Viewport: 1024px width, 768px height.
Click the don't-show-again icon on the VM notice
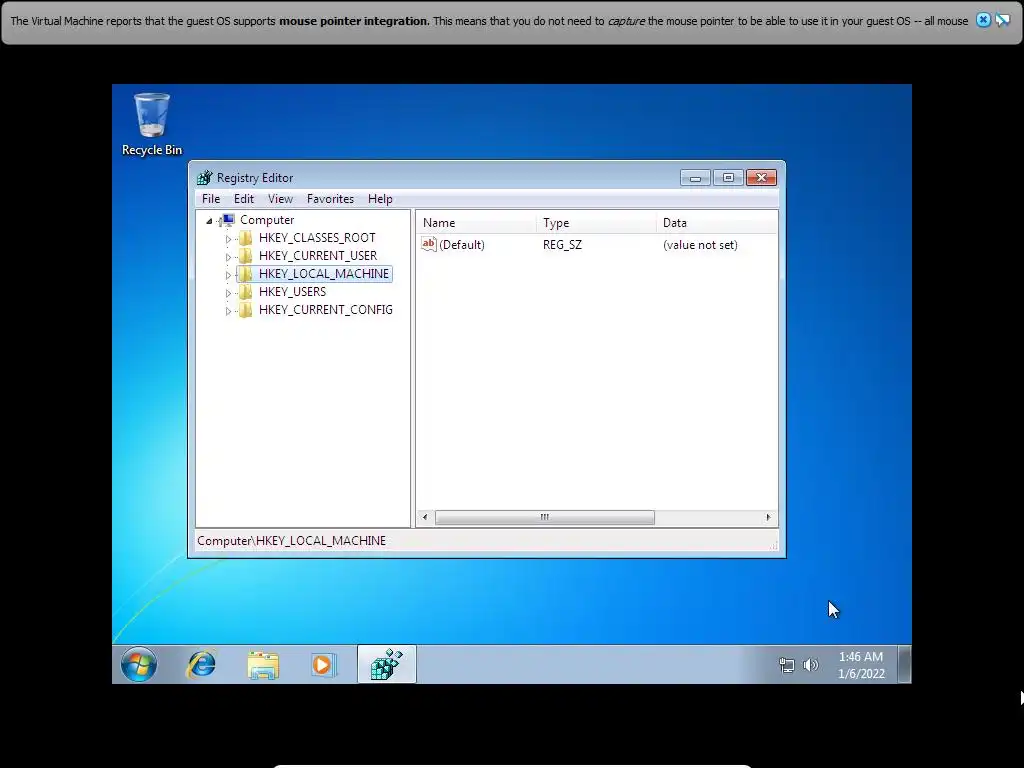(x=1002, y=20)
